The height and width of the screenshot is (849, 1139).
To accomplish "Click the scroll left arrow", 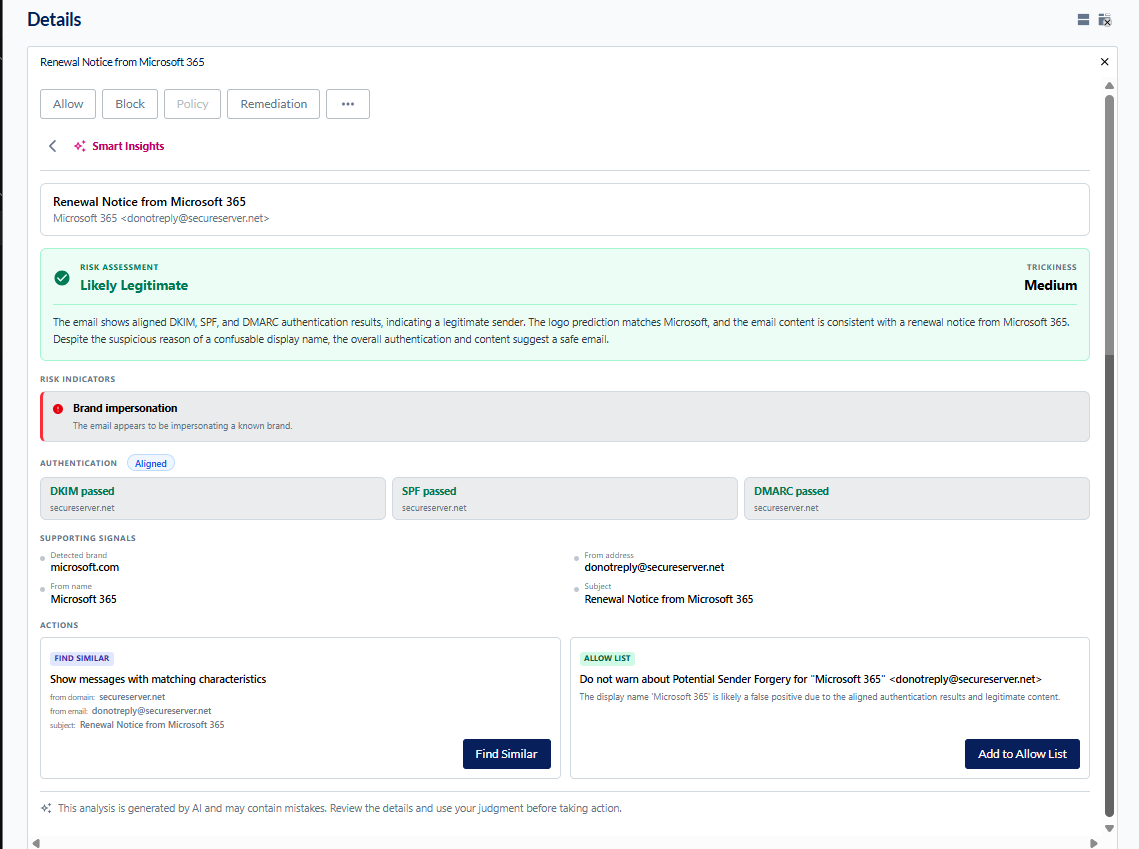I will [x=36, y=843].
